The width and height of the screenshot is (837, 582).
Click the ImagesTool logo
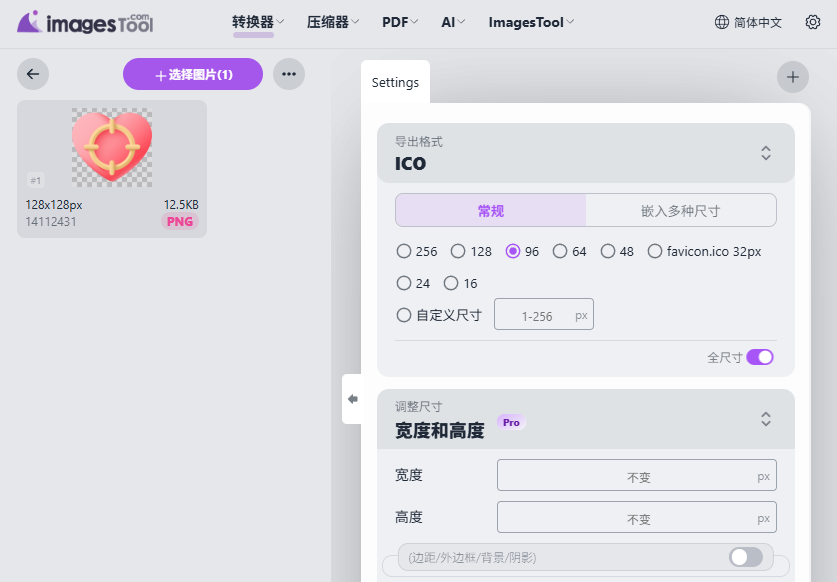(85, 22)
